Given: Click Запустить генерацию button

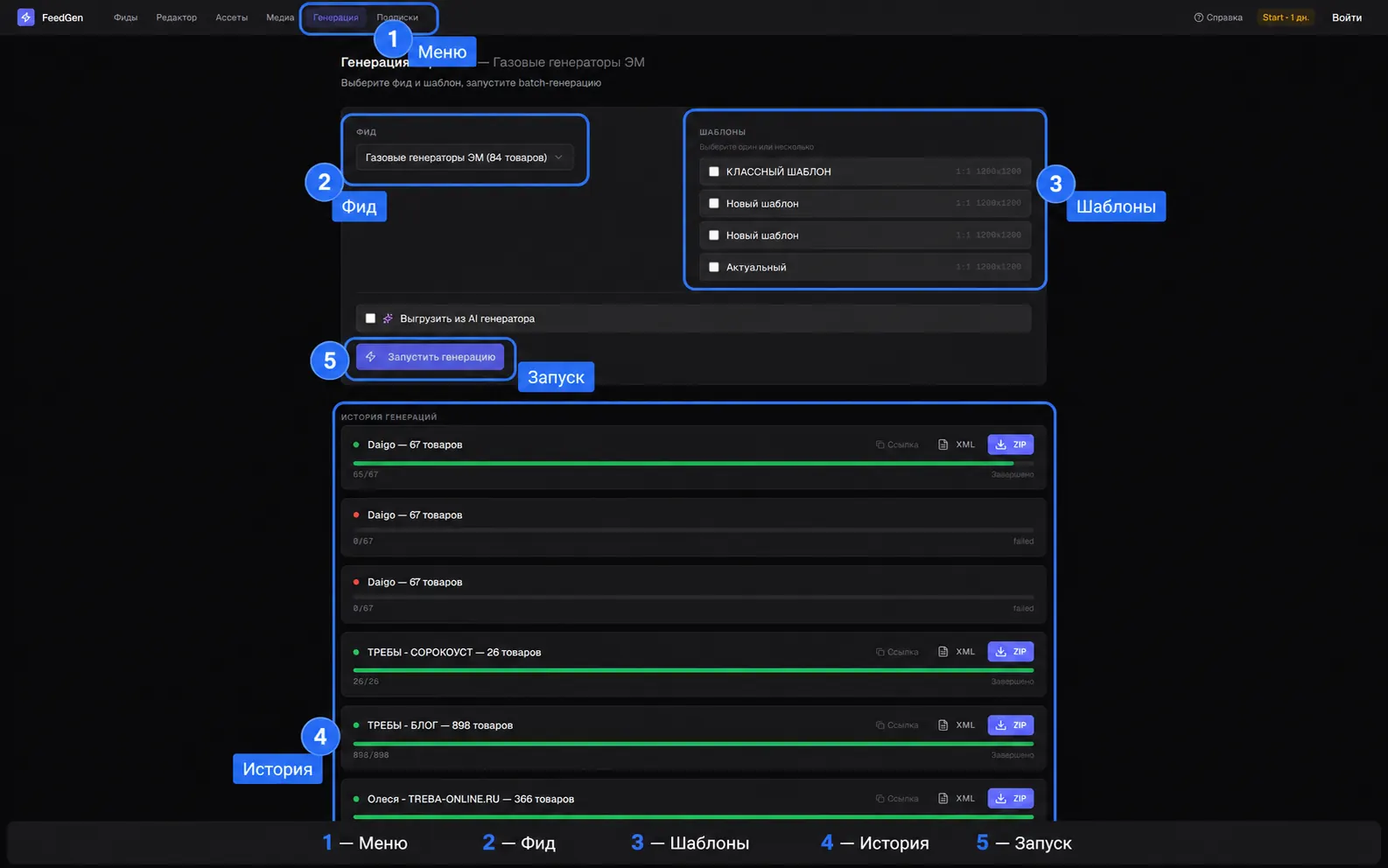Looking at the screenshot, I should click(430, 357).
